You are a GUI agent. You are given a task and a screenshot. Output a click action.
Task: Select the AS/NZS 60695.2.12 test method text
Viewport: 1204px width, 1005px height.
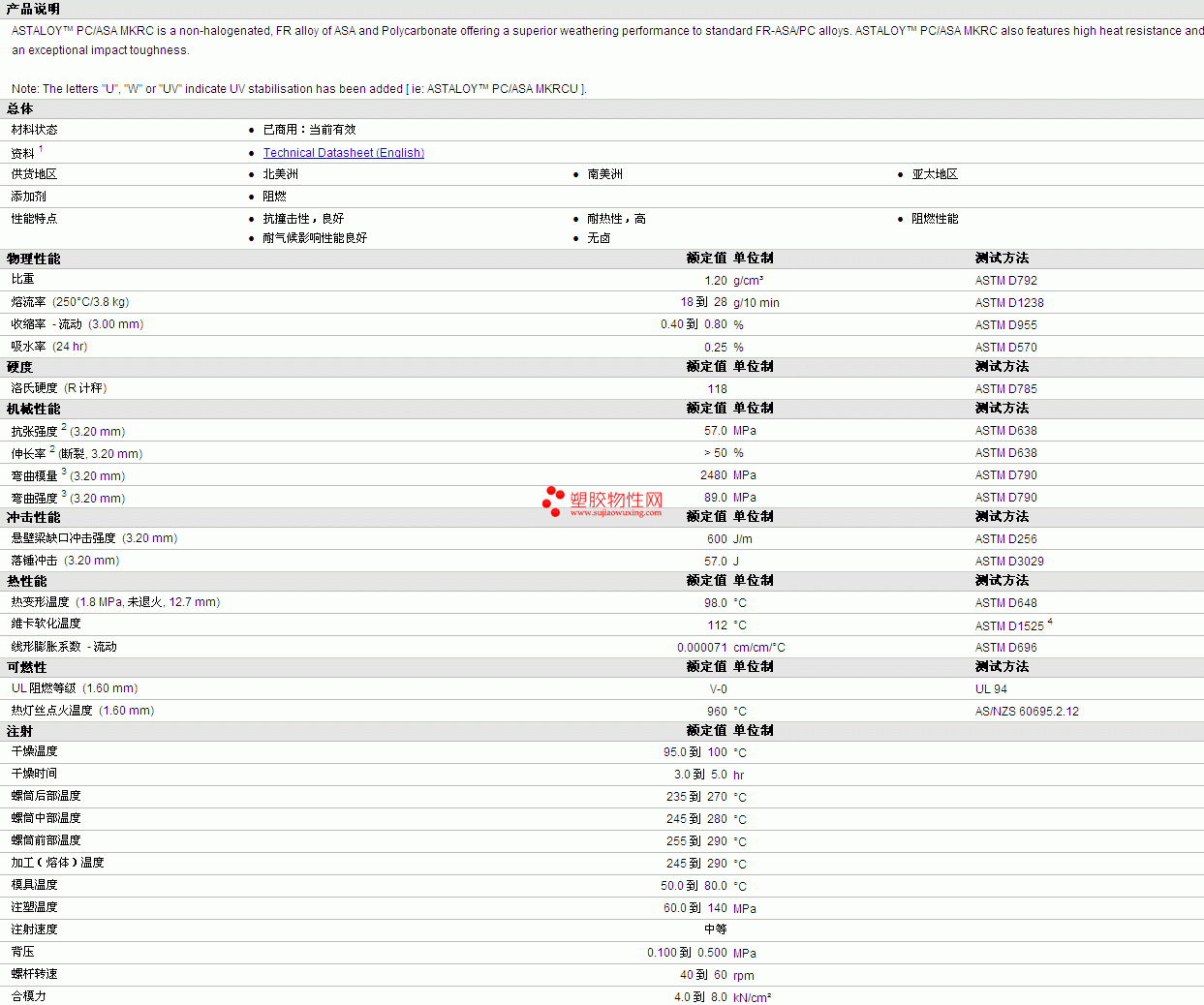point(1027,712)
